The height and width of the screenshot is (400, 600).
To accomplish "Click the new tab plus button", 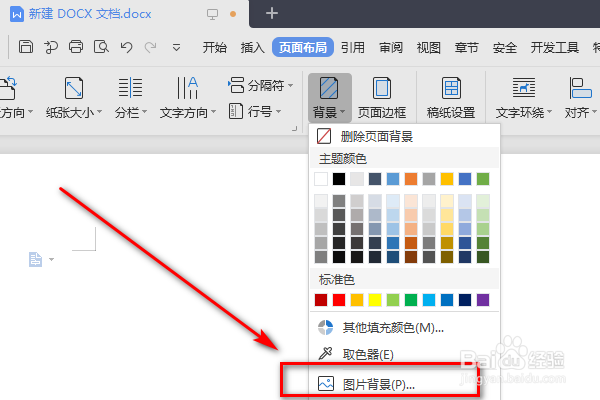I will (272, 13).
